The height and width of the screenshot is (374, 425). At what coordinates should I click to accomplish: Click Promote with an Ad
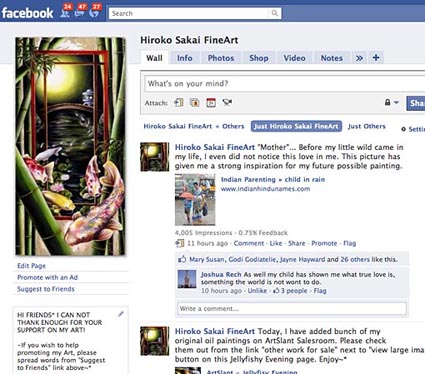(47, 277)
